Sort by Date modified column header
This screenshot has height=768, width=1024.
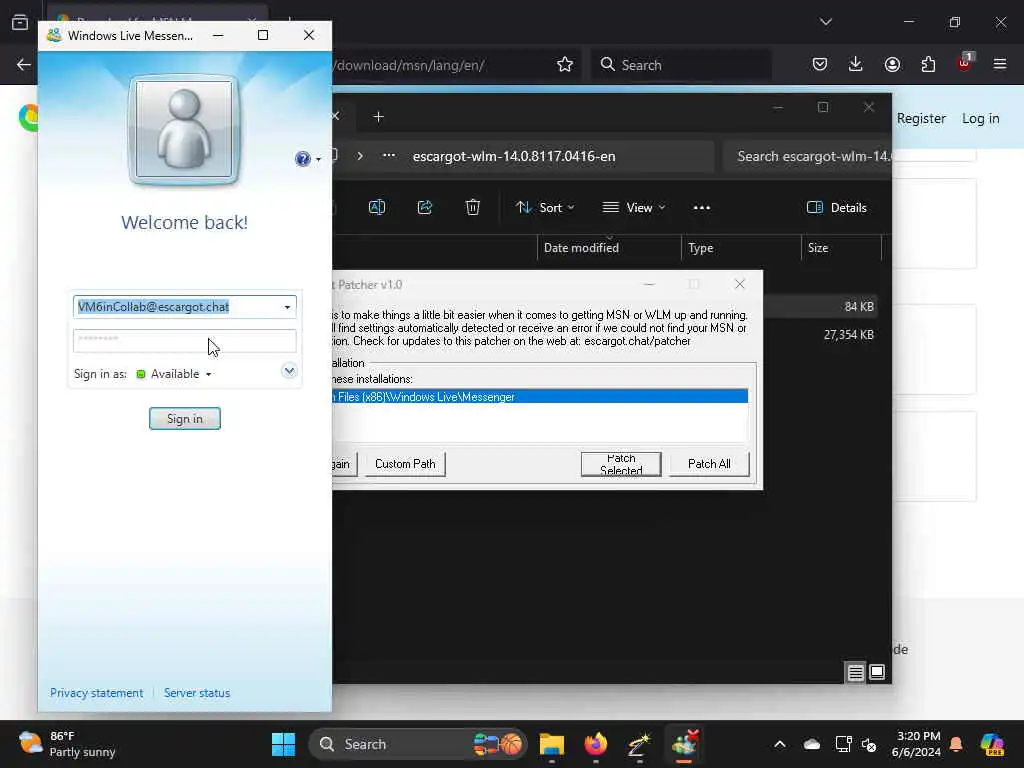click(x=609, y=248)
